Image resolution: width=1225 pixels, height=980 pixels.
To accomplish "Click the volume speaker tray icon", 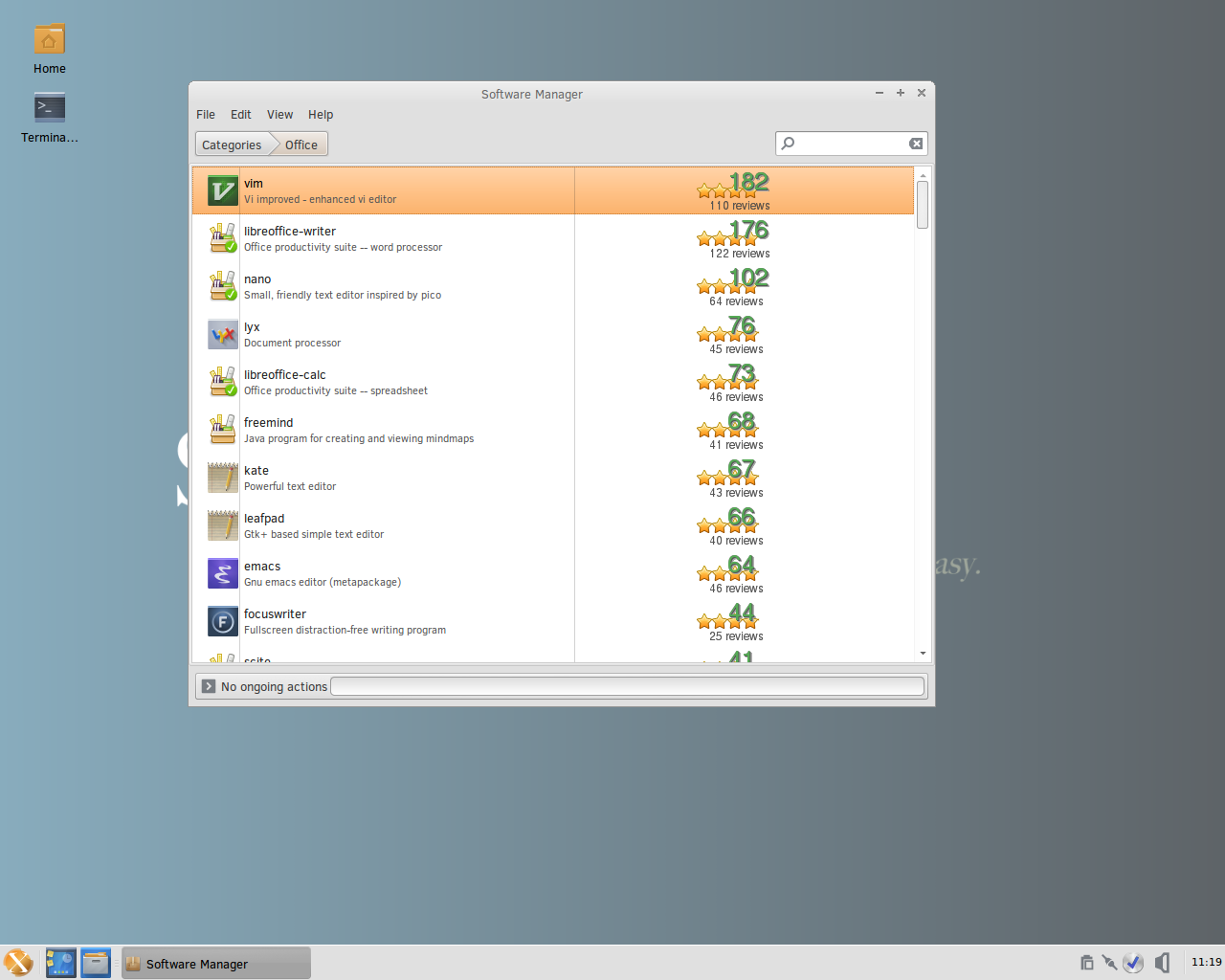I will pyautogui.click(x=1162, y=963).
